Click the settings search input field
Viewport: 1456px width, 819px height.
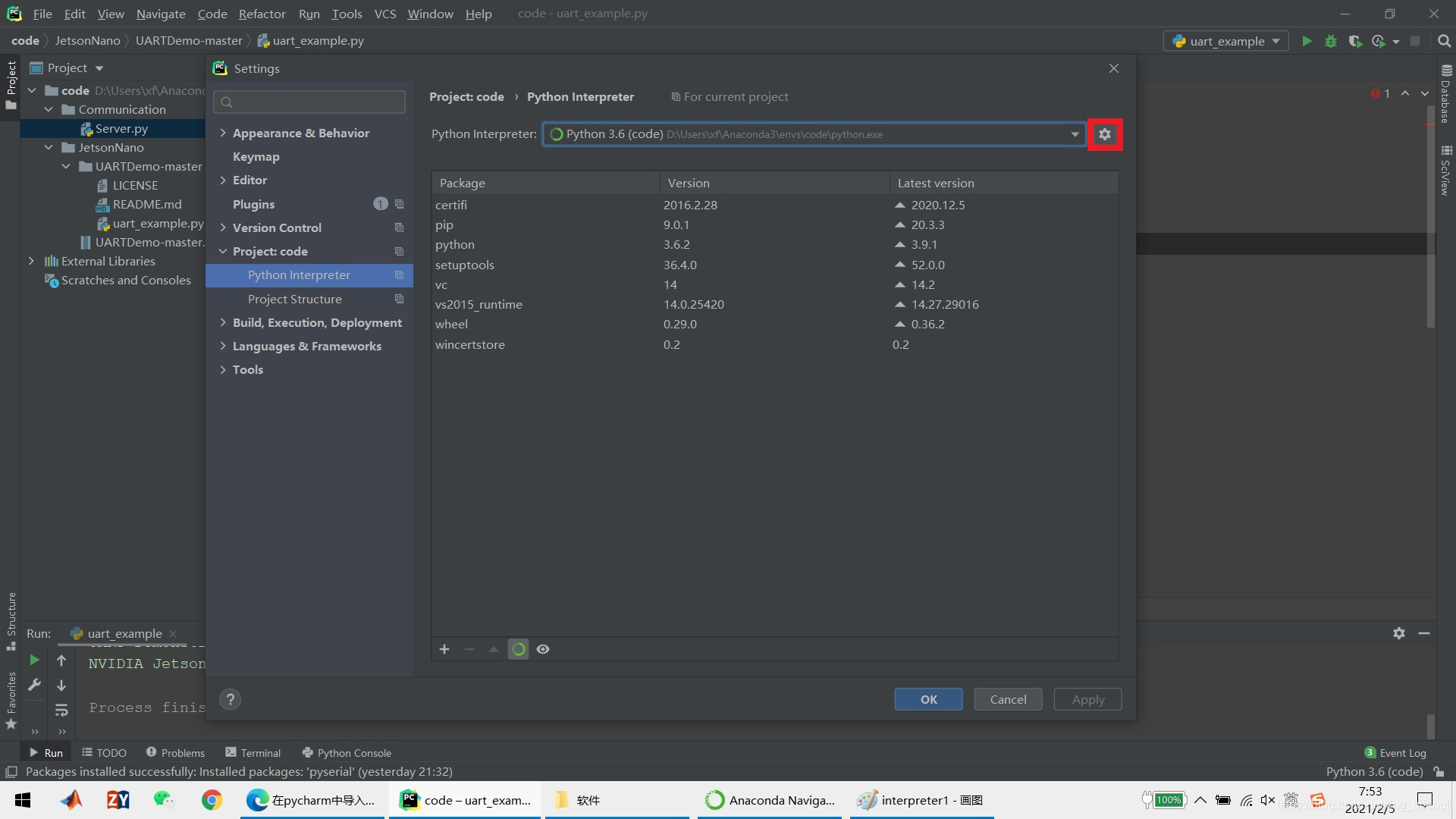(309, 102)
